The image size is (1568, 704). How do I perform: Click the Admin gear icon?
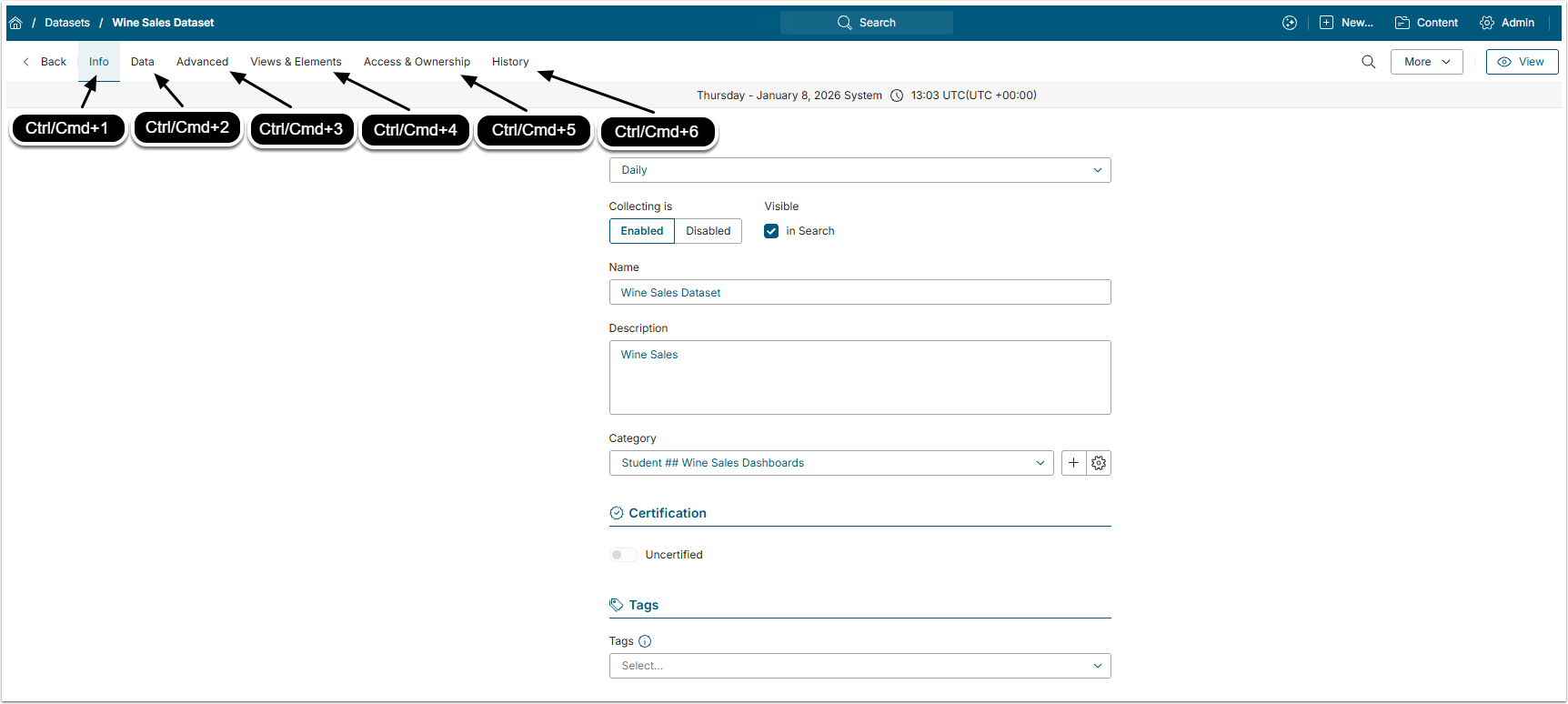point(1487,23)
